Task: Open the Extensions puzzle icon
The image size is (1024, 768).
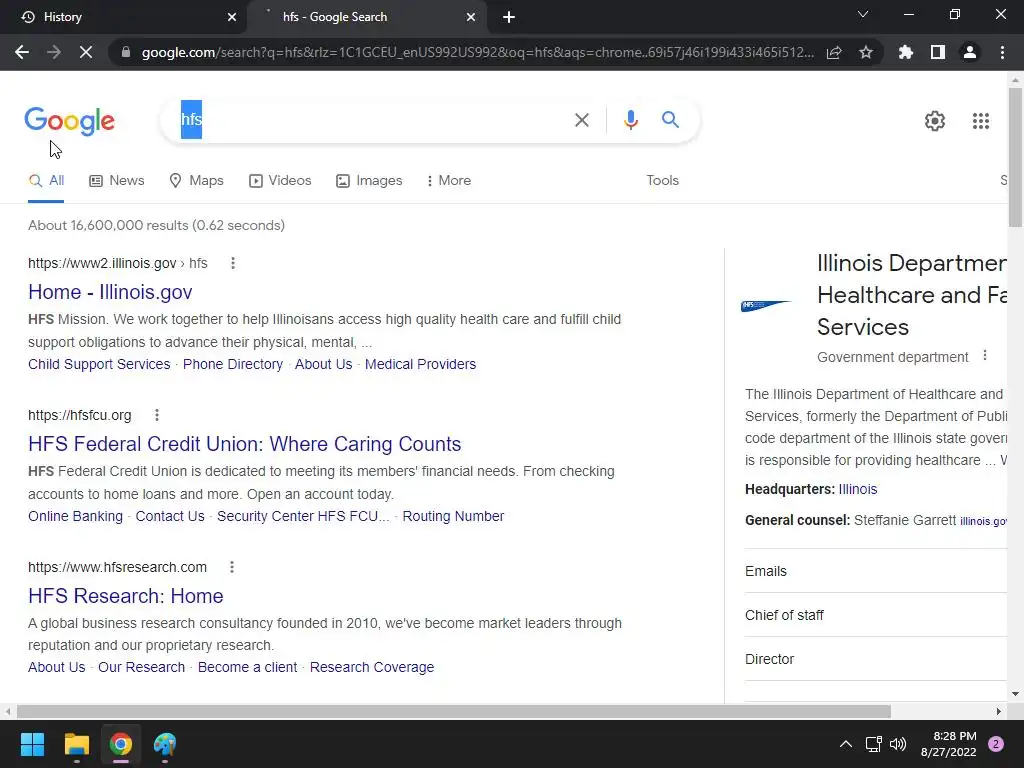Action: [x=906, y=52]
